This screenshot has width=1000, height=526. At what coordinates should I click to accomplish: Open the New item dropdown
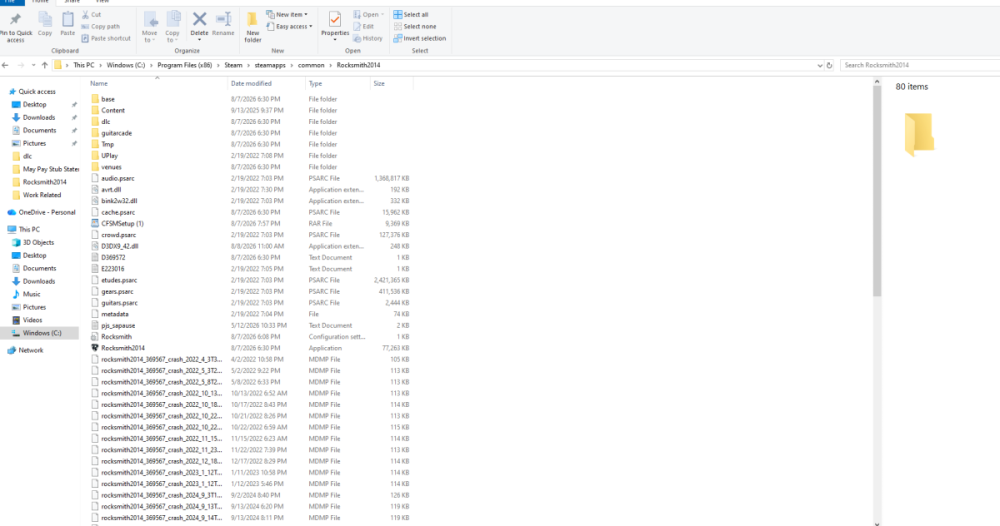[x=287, y=15]
